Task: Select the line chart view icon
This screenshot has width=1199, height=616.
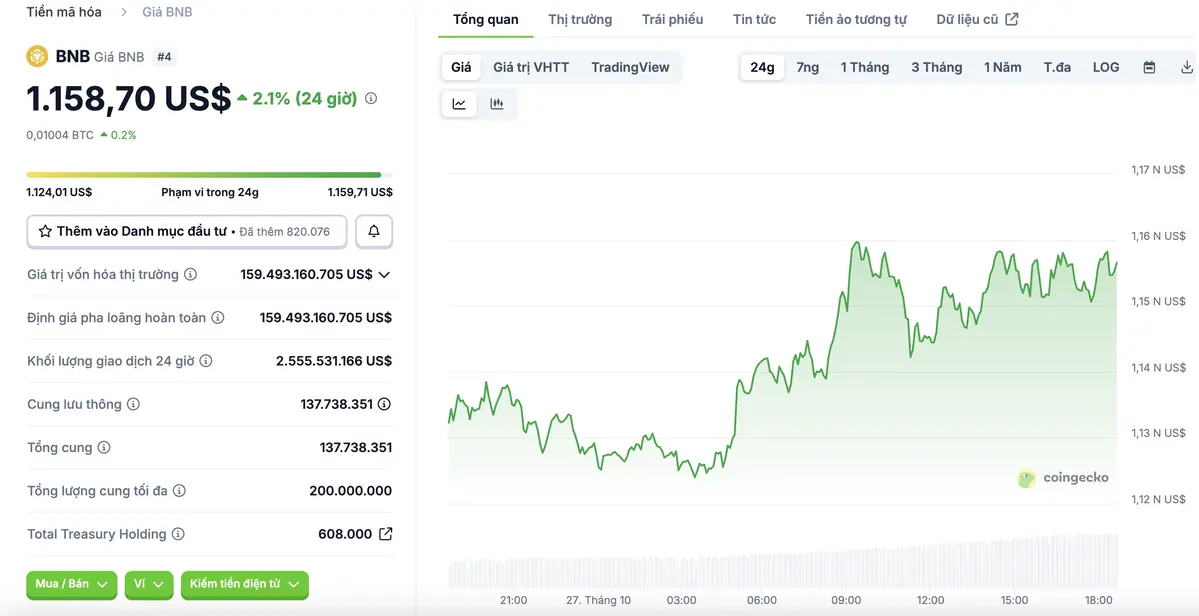Action: [459, 104]
